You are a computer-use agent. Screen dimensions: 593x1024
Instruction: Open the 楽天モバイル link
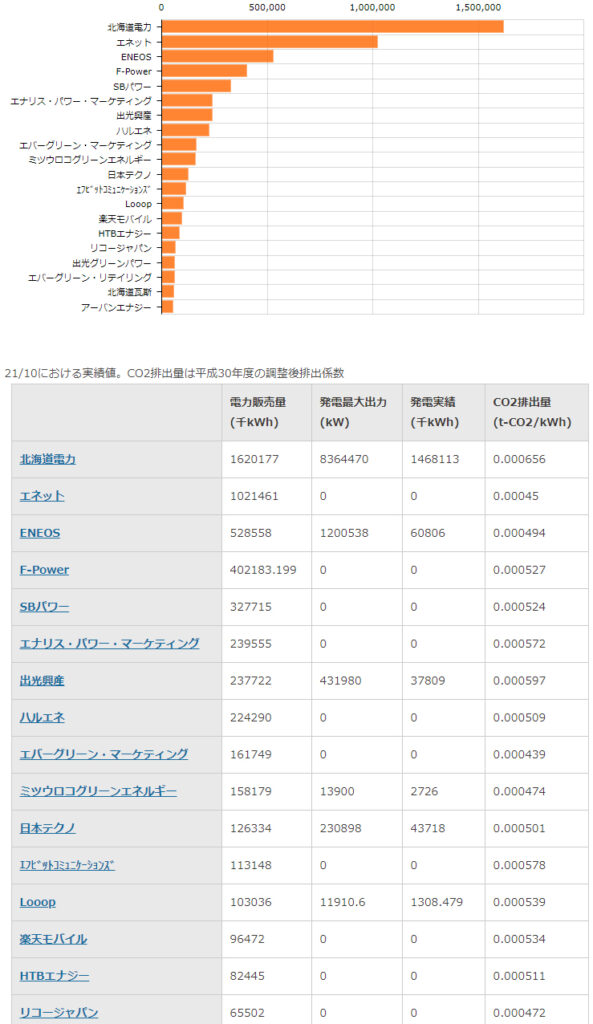tap(54, 938)
